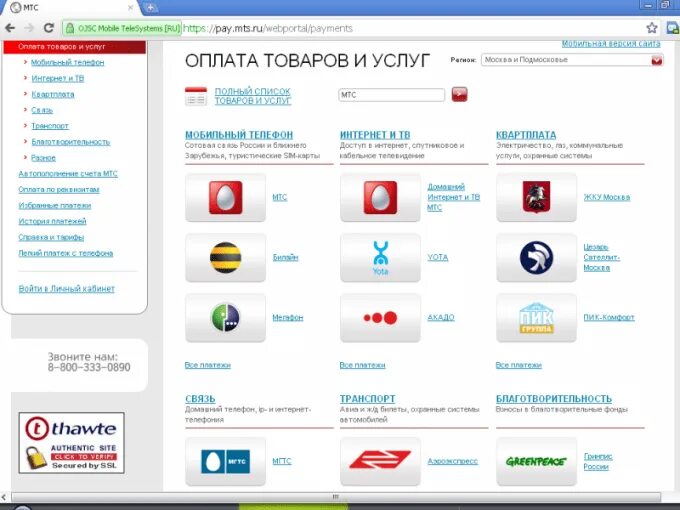Select Квартплата in sidebar menu
Screen dimensions: 680x510
[53, 95]
